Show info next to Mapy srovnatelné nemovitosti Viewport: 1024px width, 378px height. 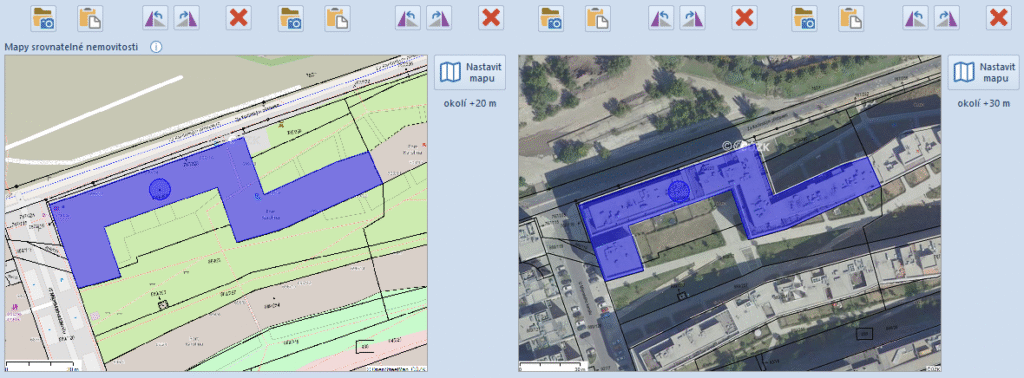[156, 47]
